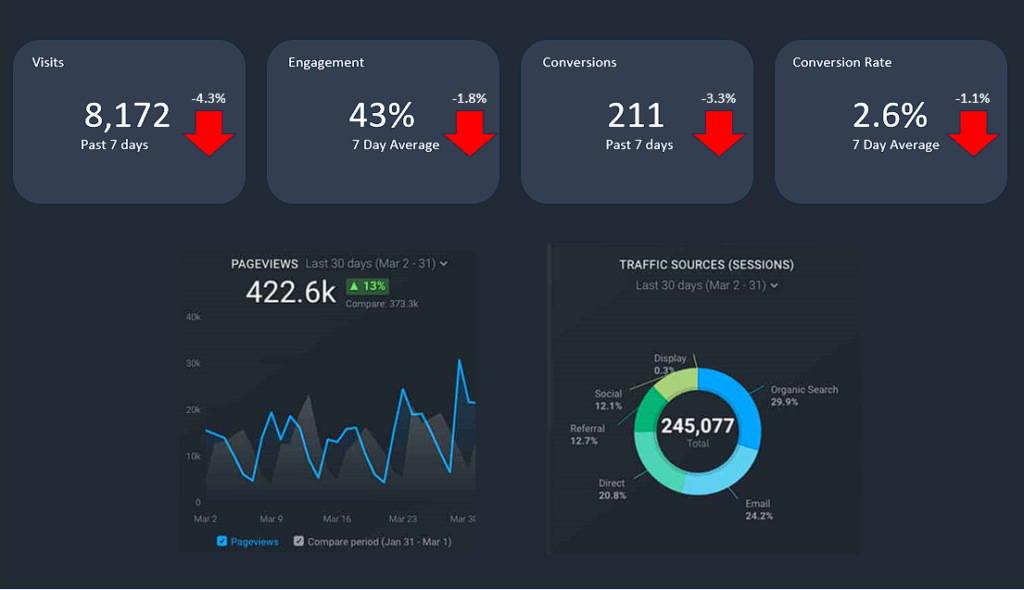The height and width of the screenshot is (590, 1024).
Task: Click the red decline arrow on Engagement card
Action: (470, 130)
